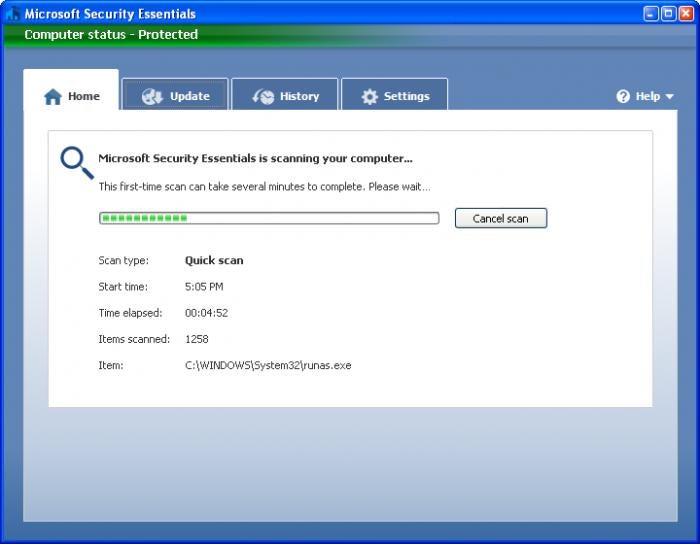The width and height of the screenshot is (700, 544).
Task: Go to the Settings tab
Action: (x=395, y=94)
